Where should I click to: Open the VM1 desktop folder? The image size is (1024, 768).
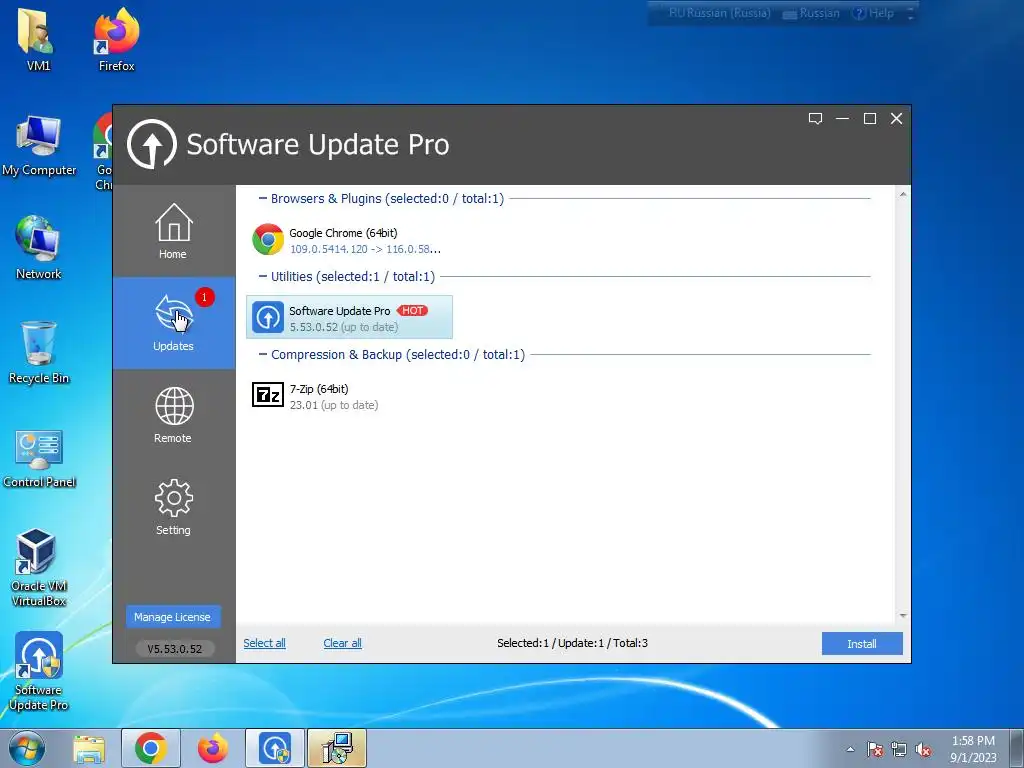pyautogui.click(x=38, y=39)
